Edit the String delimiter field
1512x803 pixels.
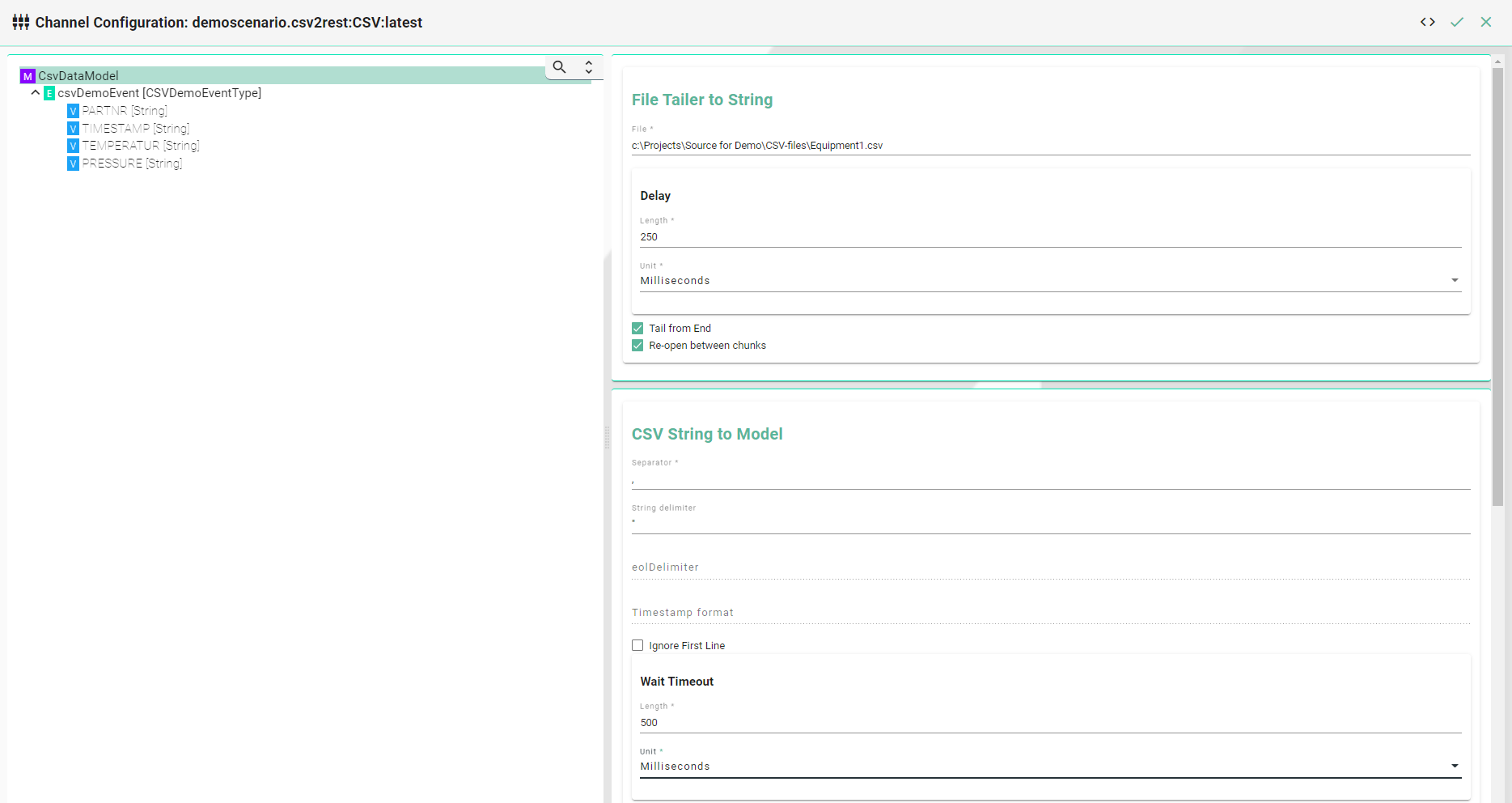click(1050, 525)
